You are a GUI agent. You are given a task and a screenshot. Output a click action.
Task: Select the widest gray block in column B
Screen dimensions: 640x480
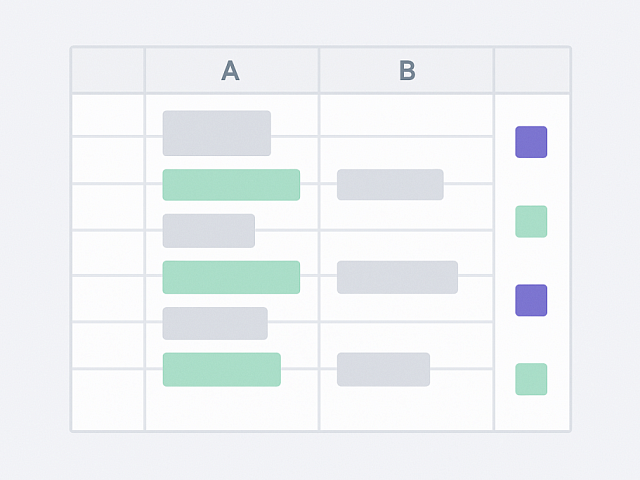397,277
